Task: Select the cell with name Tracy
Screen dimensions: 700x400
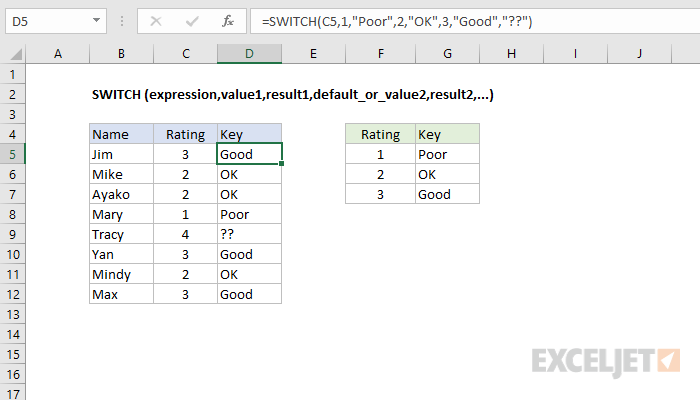Action: tap(121, 234)
